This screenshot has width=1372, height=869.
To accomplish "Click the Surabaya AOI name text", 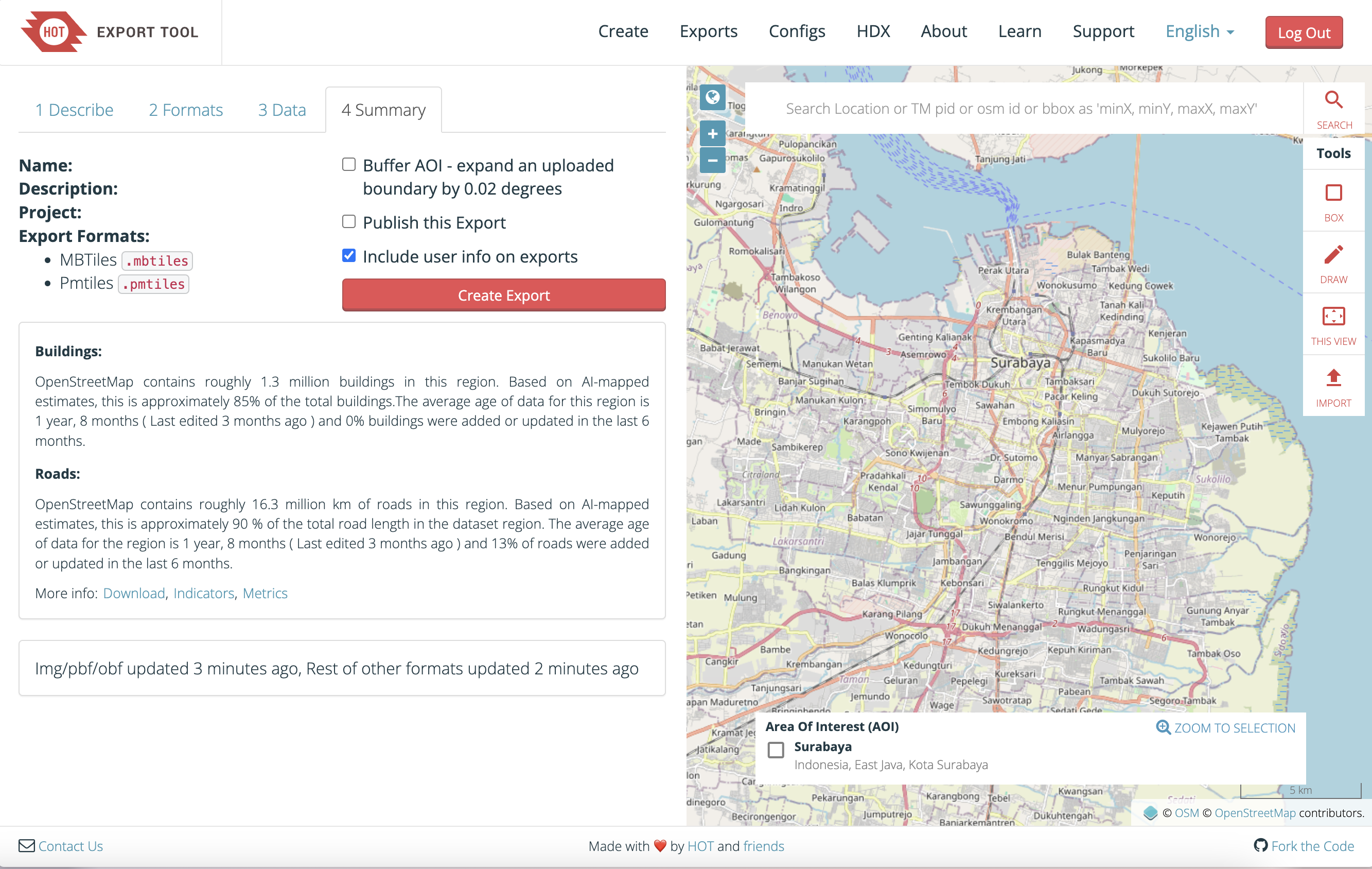I will [x=823, y=746].
